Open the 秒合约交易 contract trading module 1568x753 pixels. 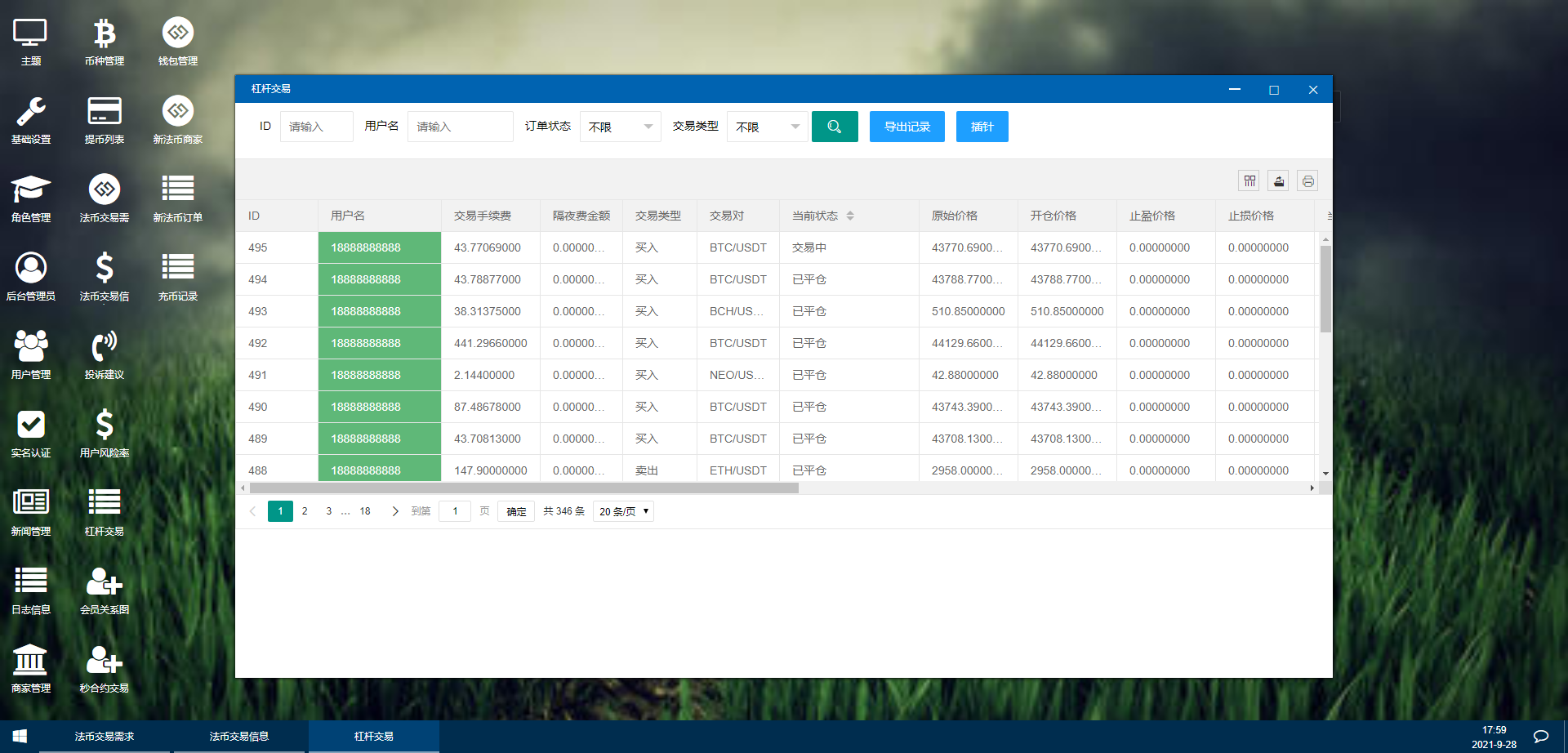tap(104, 667)
